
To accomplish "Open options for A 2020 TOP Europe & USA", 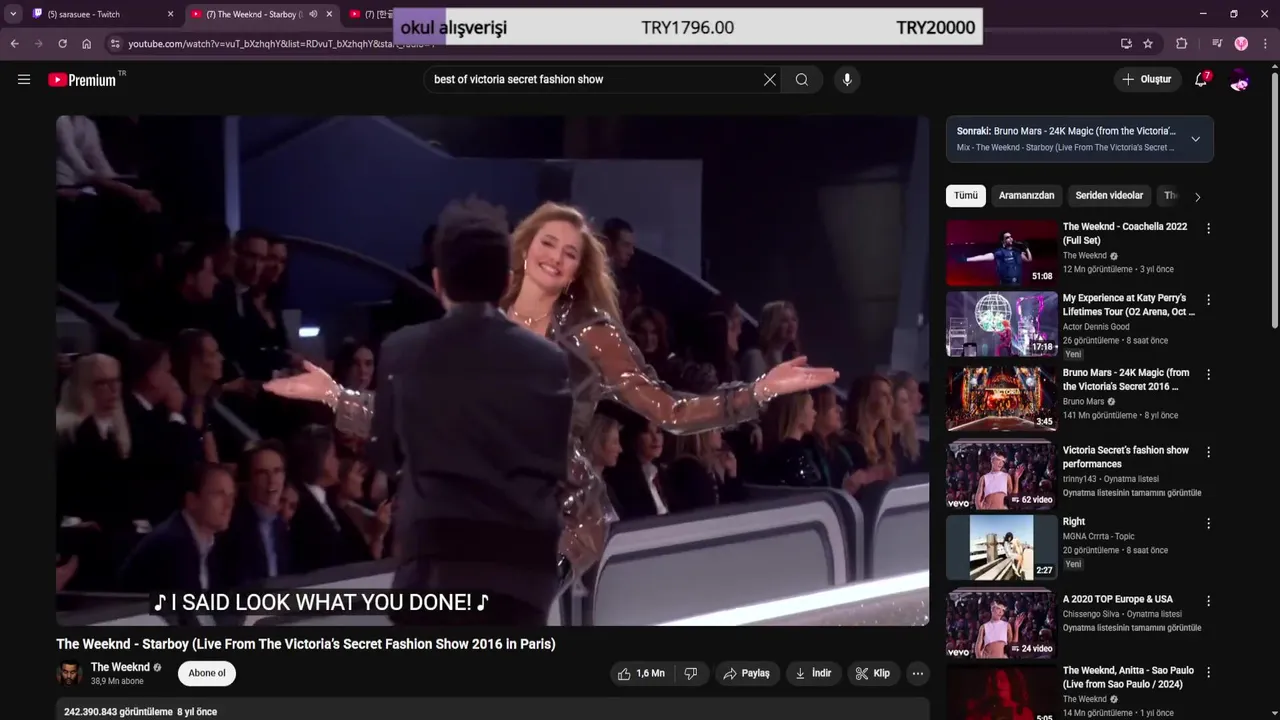I will [1208, 601].
